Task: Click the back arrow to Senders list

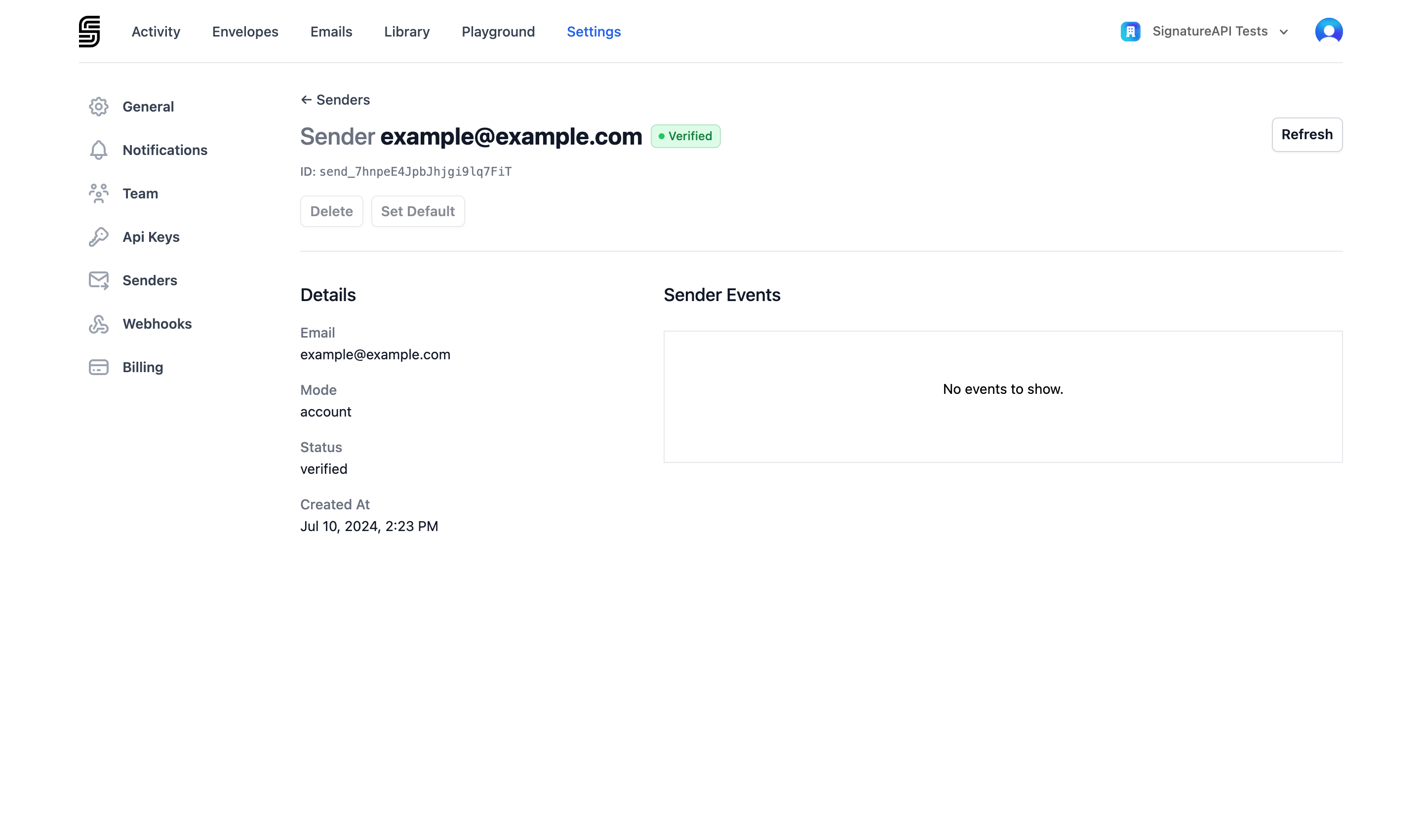Action: coord(307,99)
